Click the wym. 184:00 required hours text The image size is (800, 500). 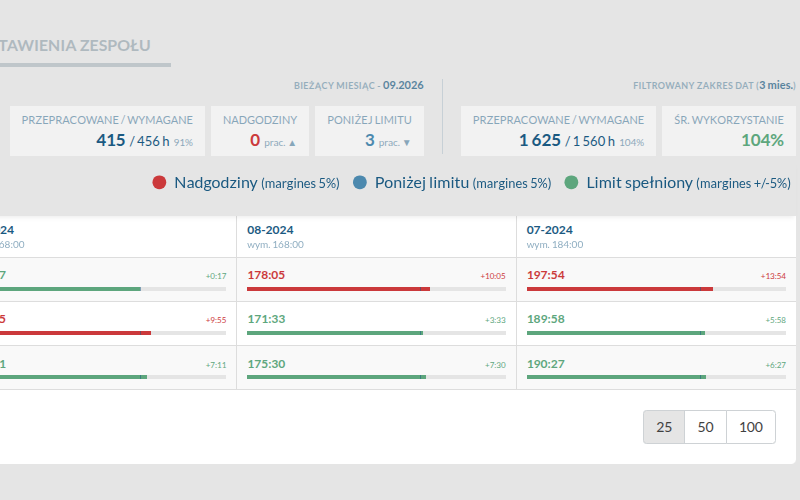[x=555, y=245]
